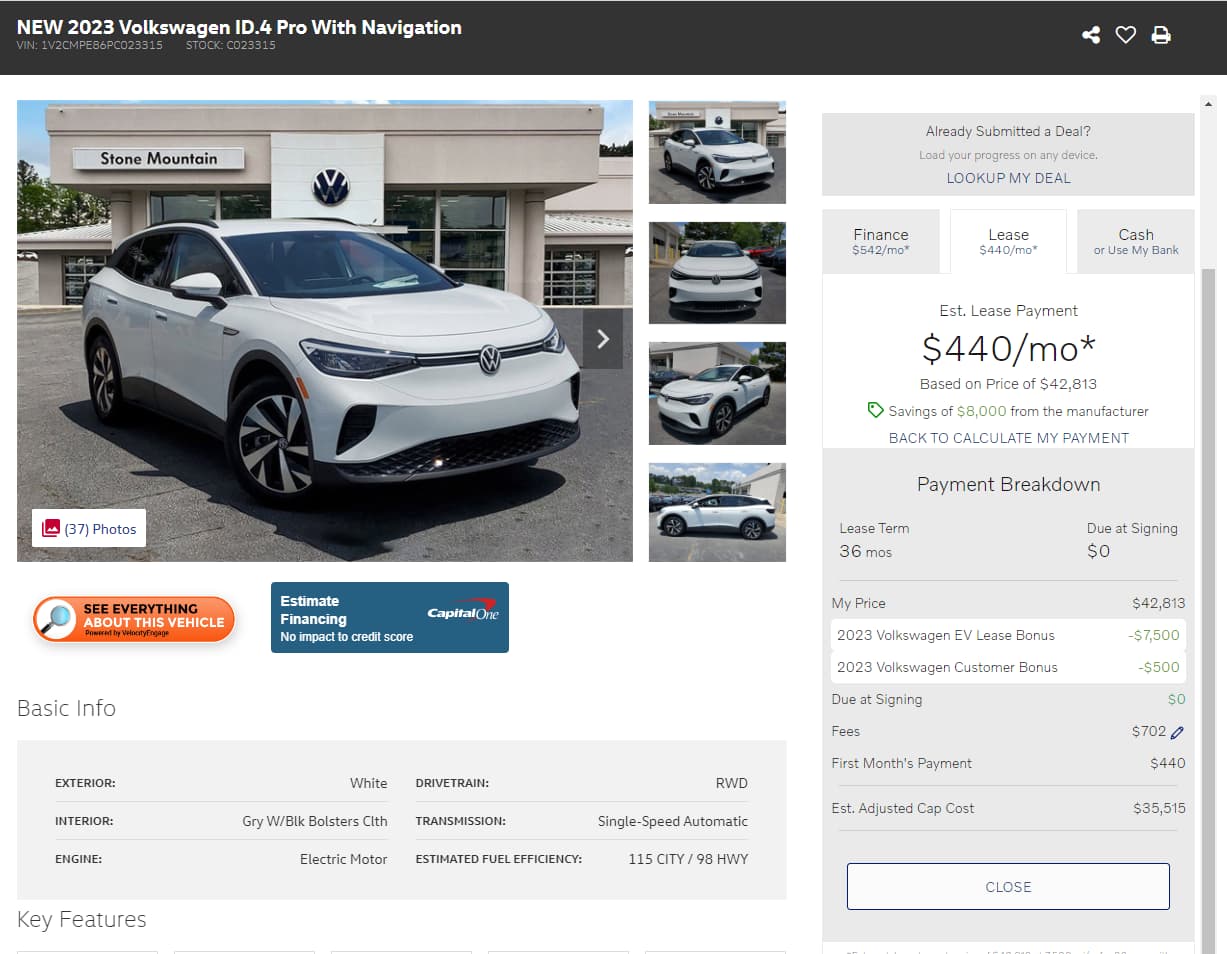
Task: Click LOOKUP MY DEAL link
Action: (1009, 178)
